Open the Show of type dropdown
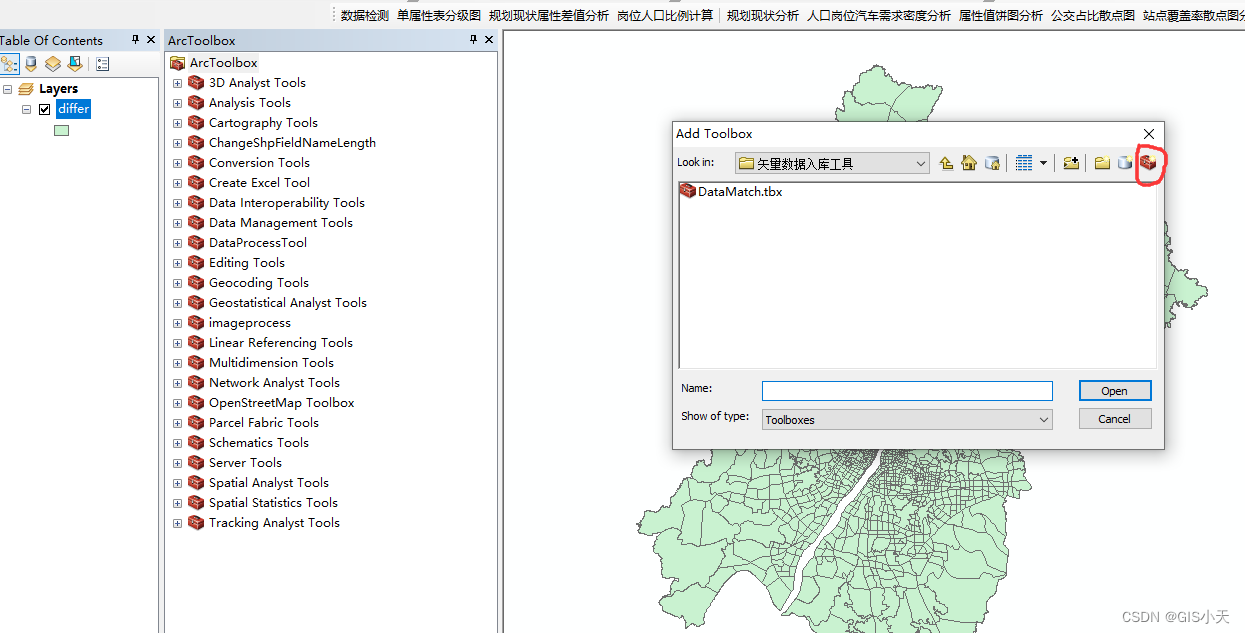Image resolution: width=1245 pixels, height=633 pixels. click(x=1044, y=419)
